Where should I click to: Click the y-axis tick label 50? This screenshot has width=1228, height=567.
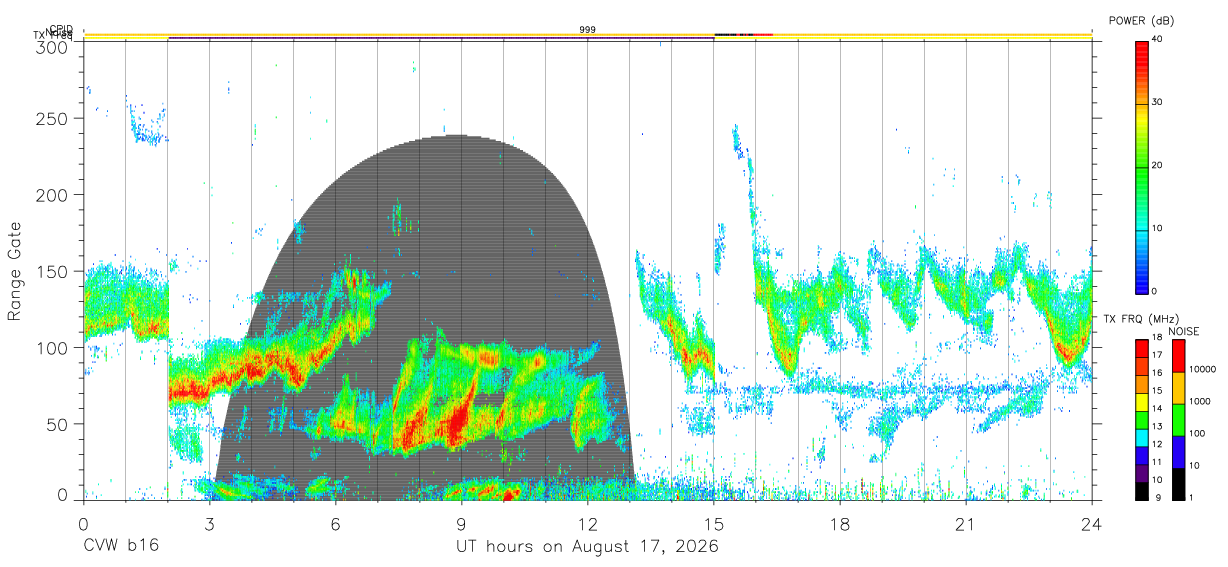pos(59,423)
